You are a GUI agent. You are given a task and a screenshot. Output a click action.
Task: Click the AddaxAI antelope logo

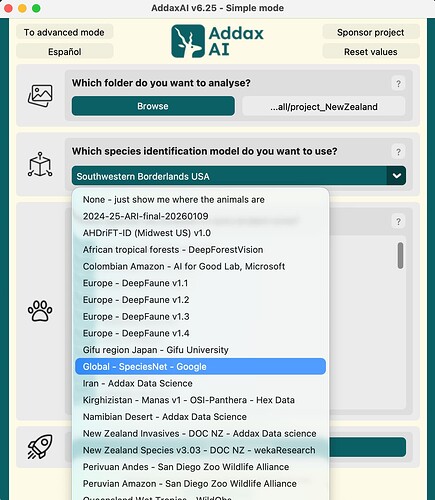point(188,41)
